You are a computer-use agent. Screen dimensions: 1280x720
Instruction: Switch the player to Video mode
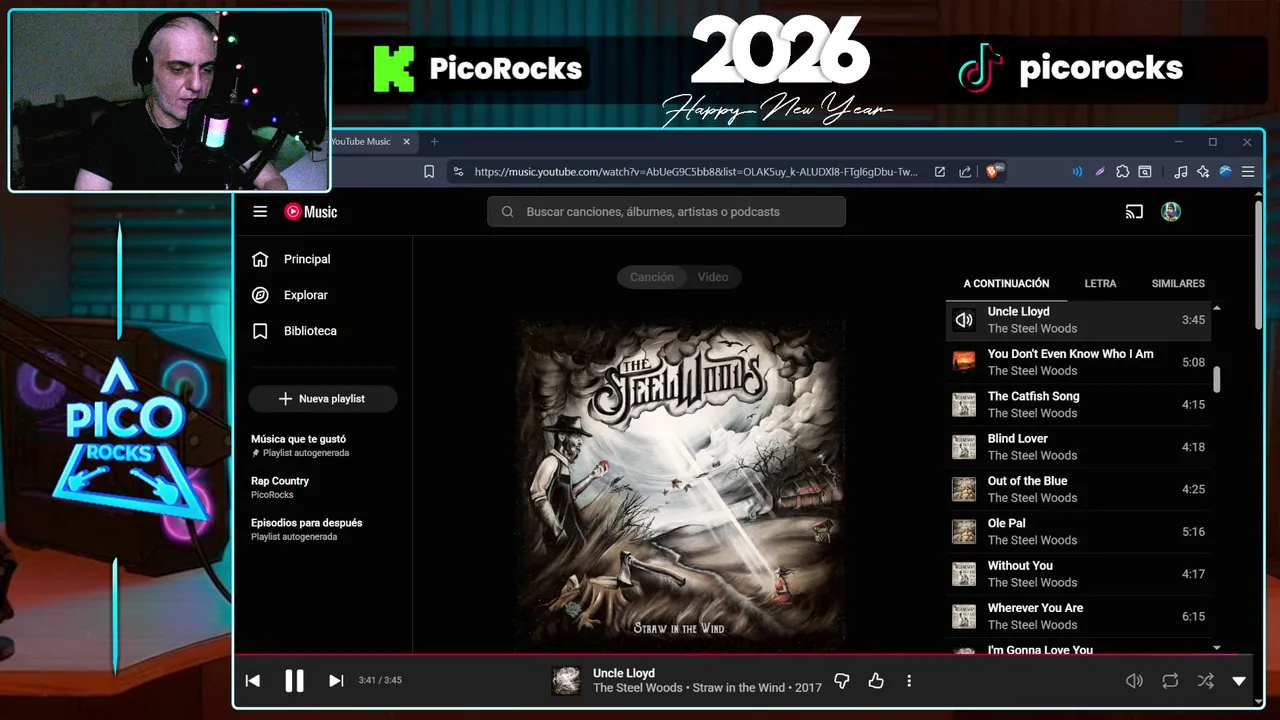(713, 277)
